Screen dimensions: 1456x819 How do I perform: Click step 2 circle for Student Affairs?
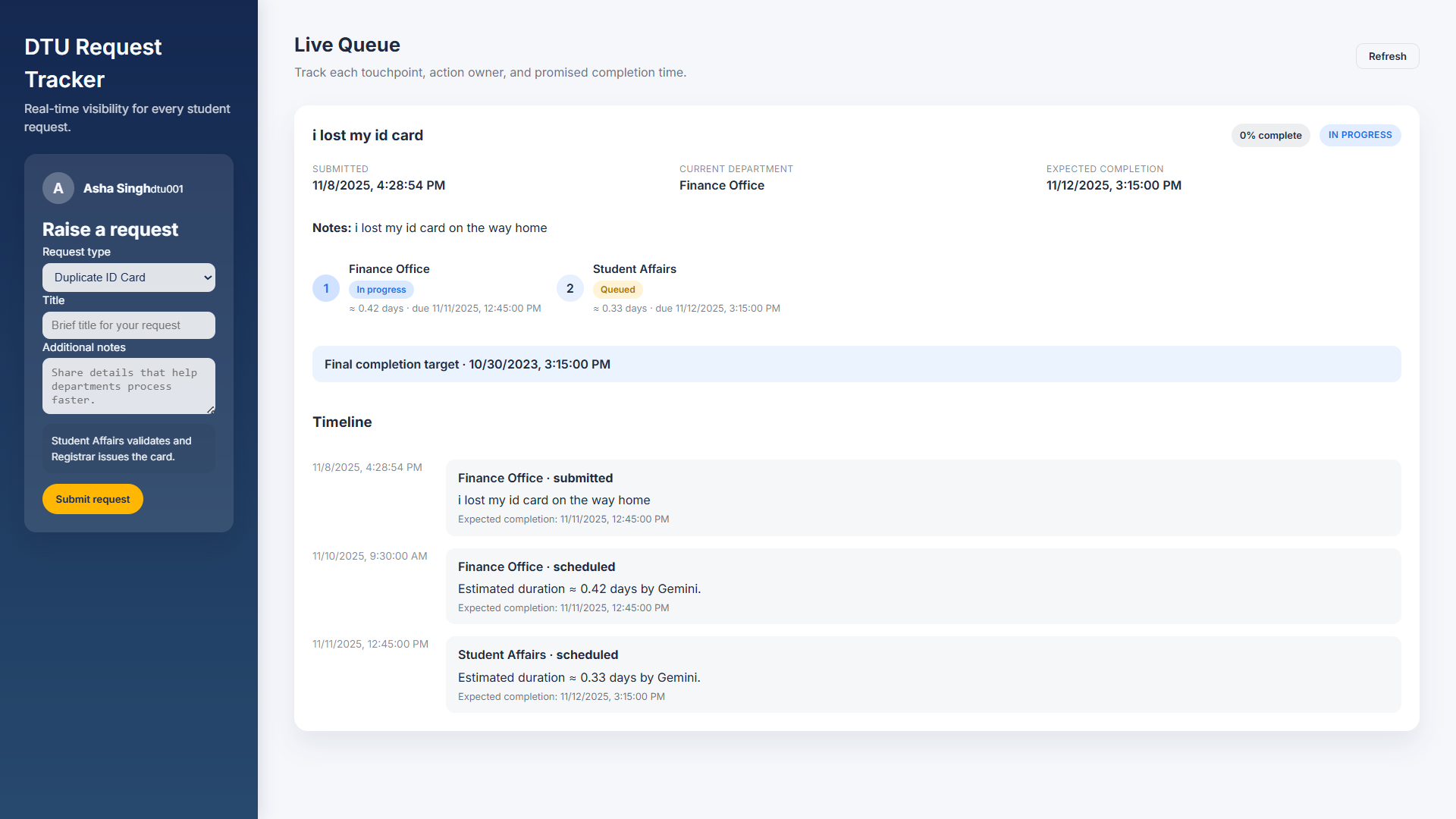pyautogui.click(x=570, y=288)
